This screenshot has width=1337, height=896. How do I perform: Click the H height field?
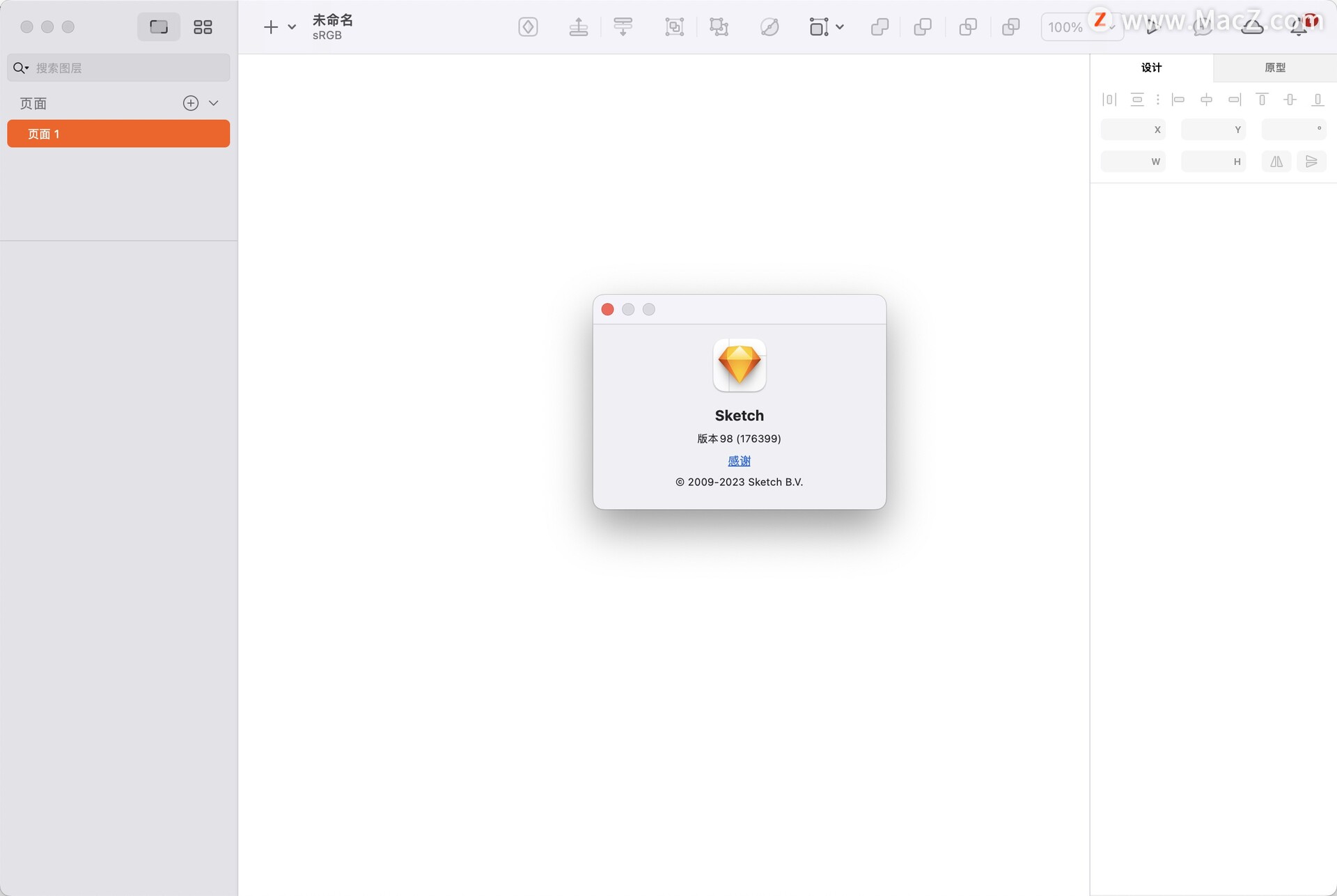pyautogui.click(x=1213, y=162)
